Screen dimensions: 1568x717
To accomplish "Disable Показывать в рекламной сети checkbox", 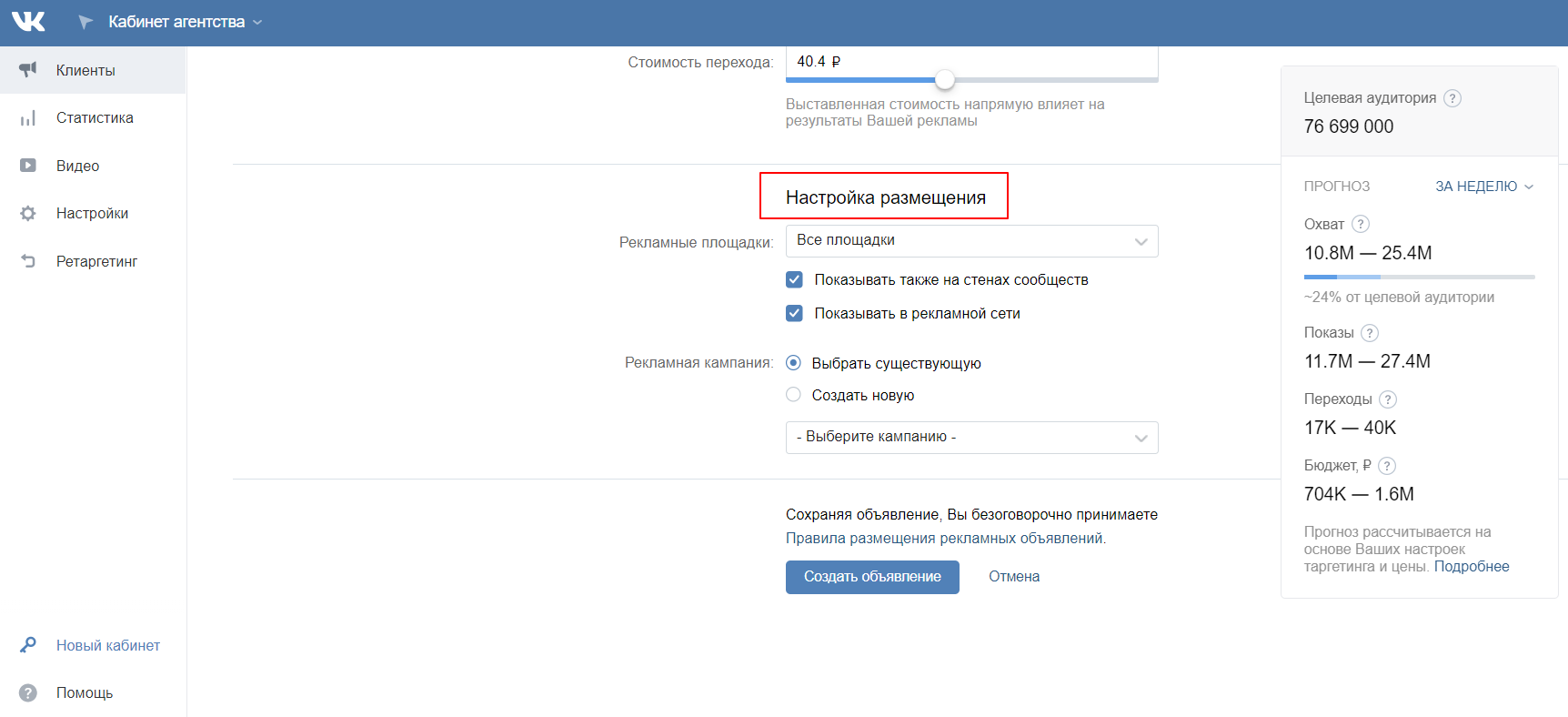I will [x=794, y=313].
